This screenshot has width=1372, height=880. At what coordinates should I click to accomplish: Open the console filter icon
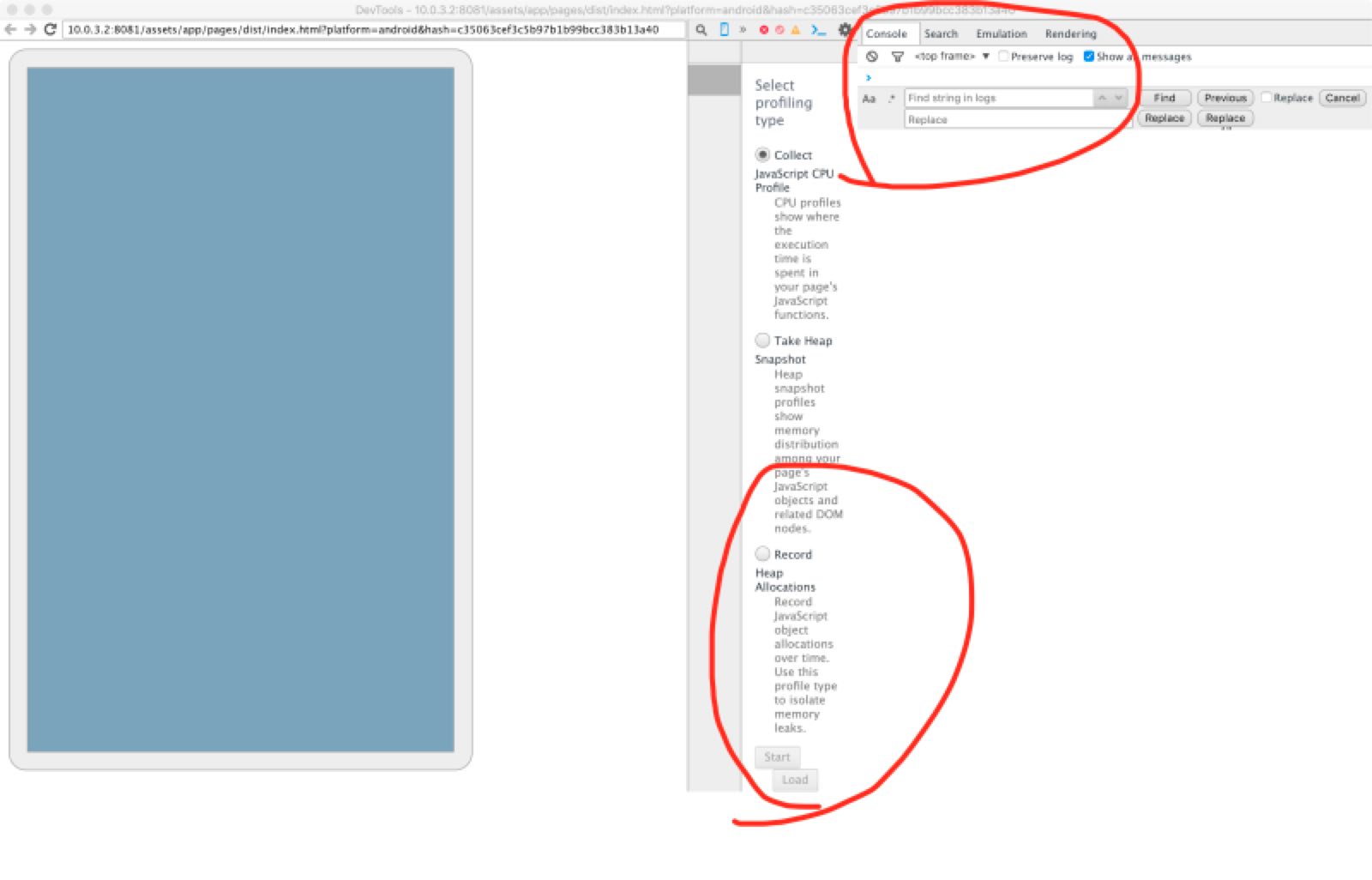tap(897, 56)
